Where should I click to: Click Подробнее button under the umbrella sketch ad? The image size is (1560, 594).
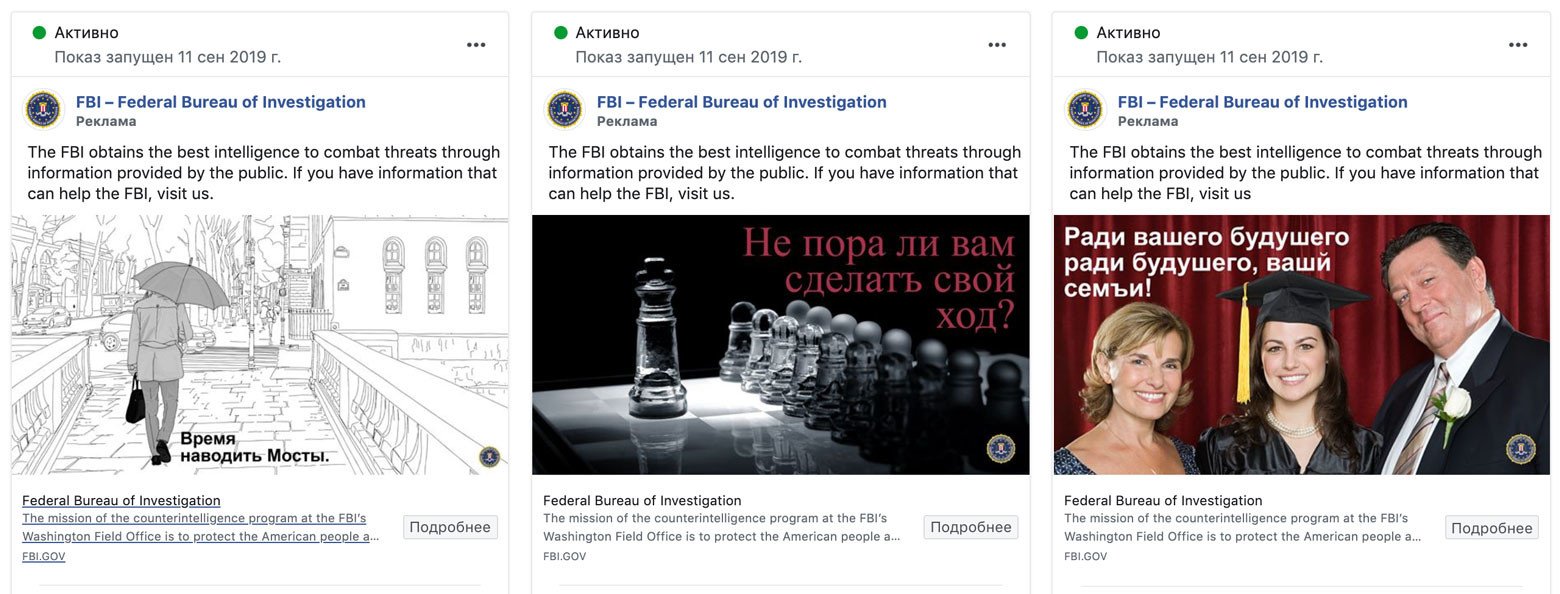pos(450,527)
